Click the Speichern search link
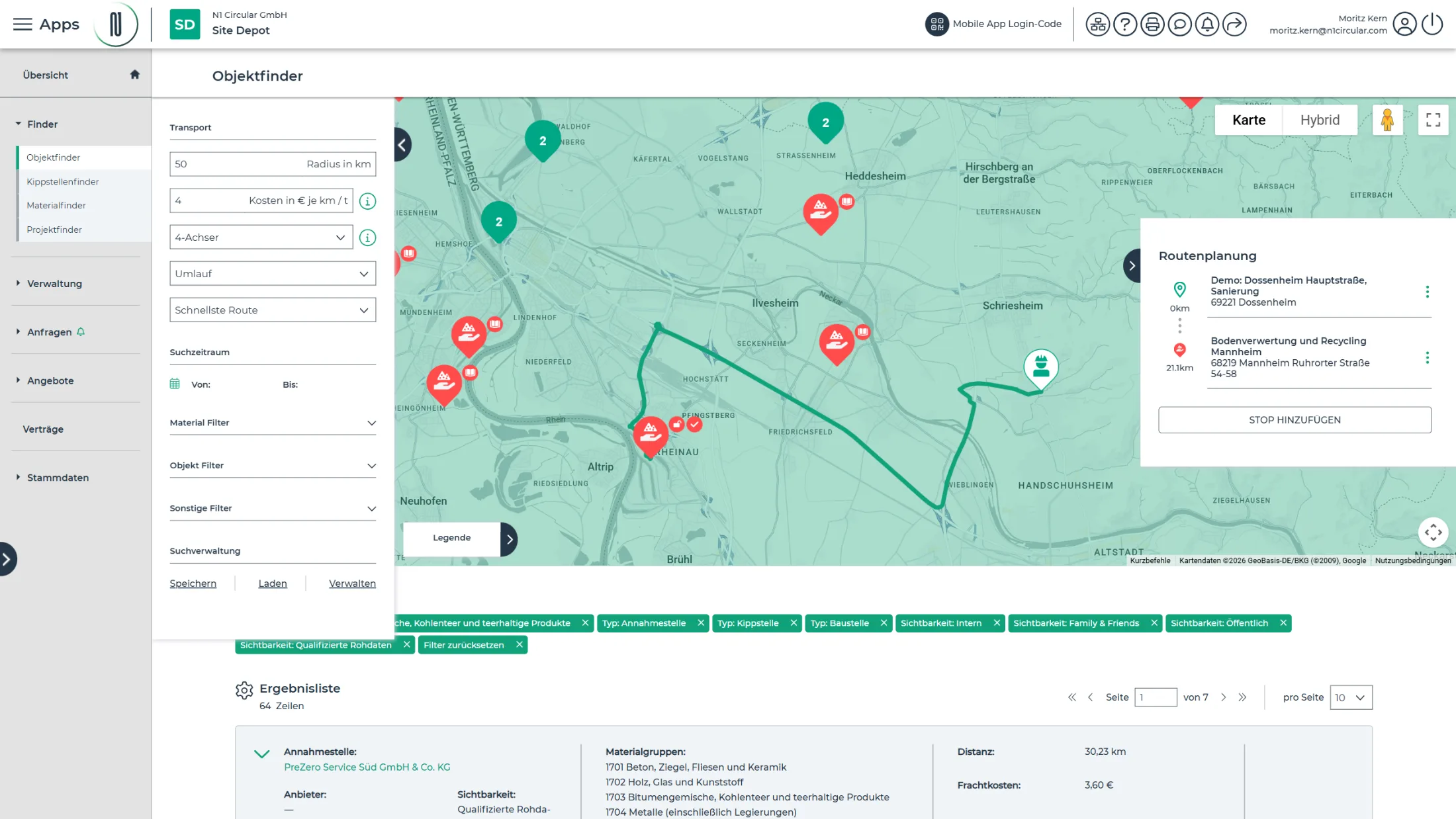 pyautogui.click(x=193, y=583)
